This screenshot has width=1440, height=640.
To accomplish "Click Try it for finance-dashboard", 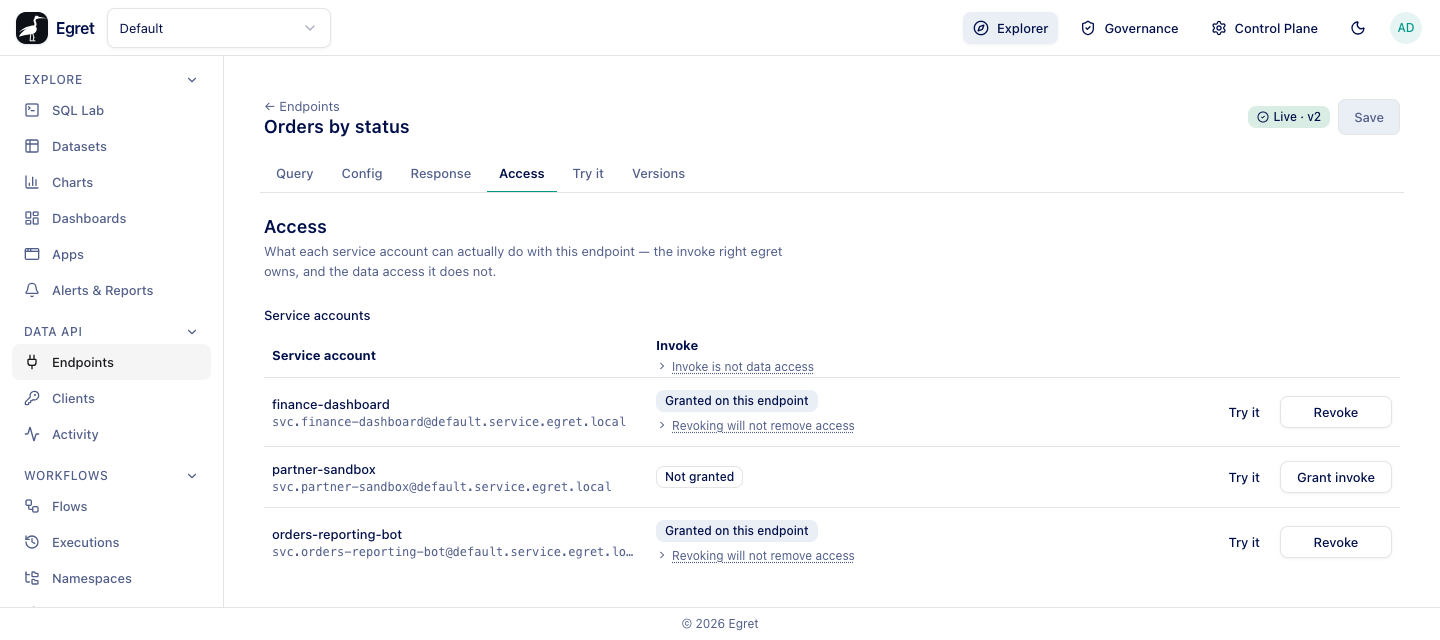I will (1244, 412).
